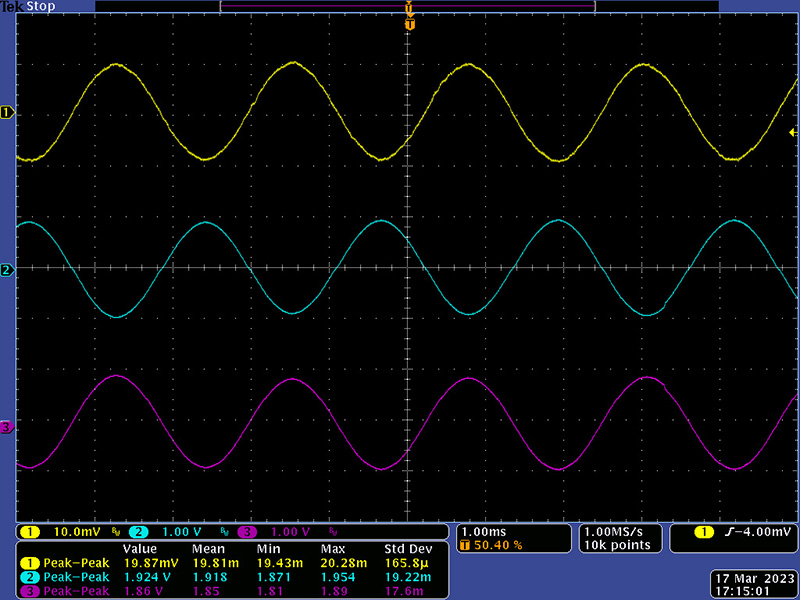
Task: Click the rising edge trigger slope icon
Action: [x=730, y=533]
